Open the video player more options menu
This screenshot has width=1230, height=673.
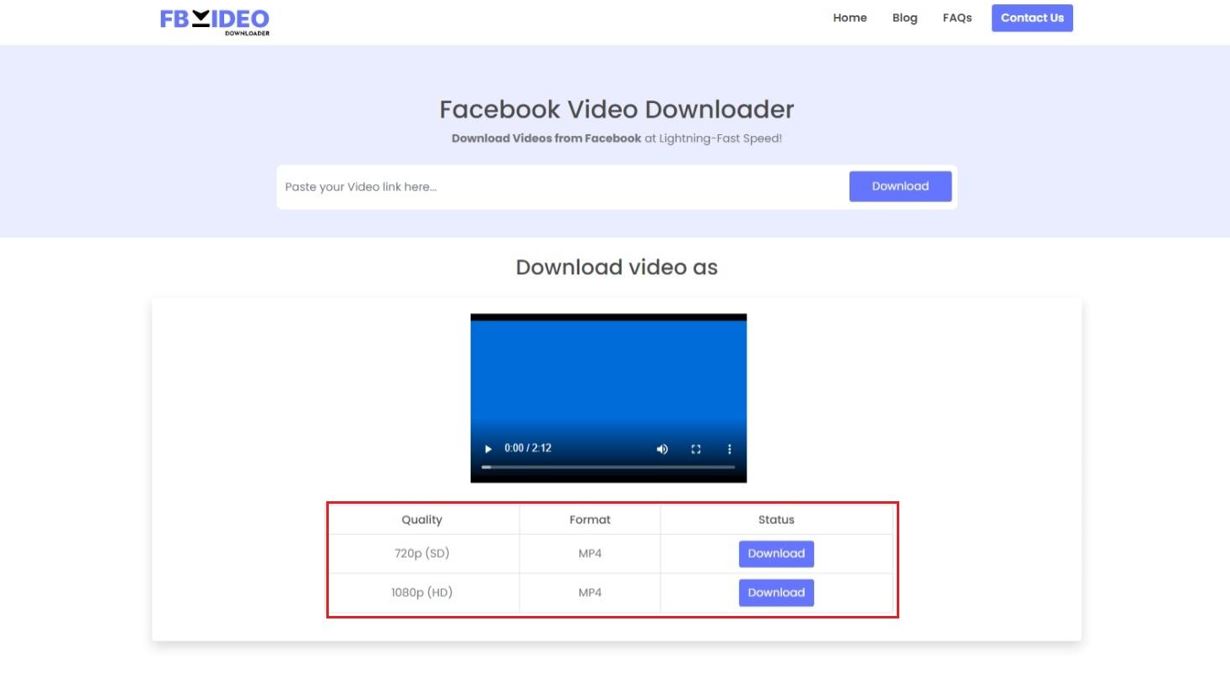[729, 449]
